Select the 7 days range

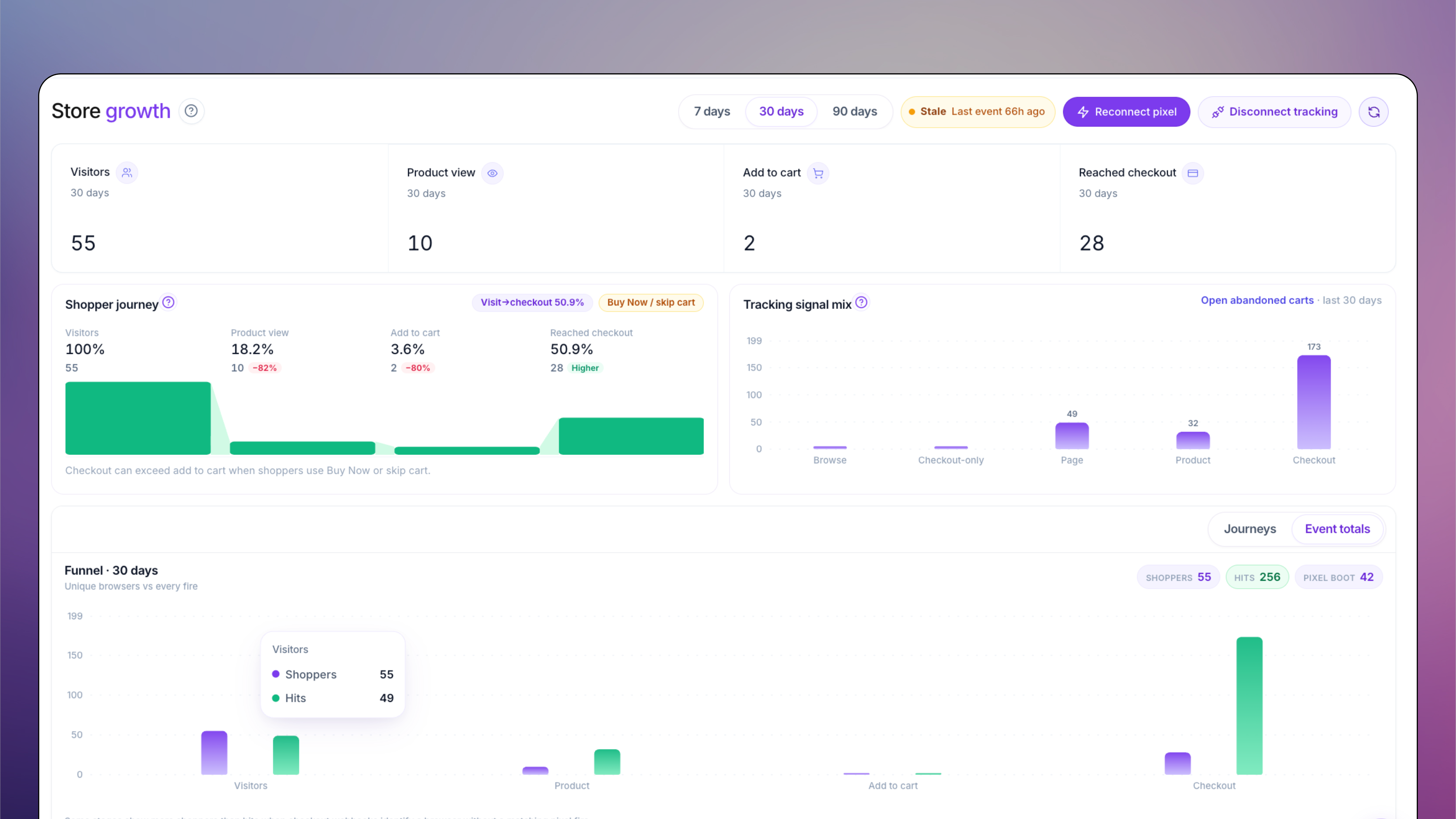pos(712,111)
